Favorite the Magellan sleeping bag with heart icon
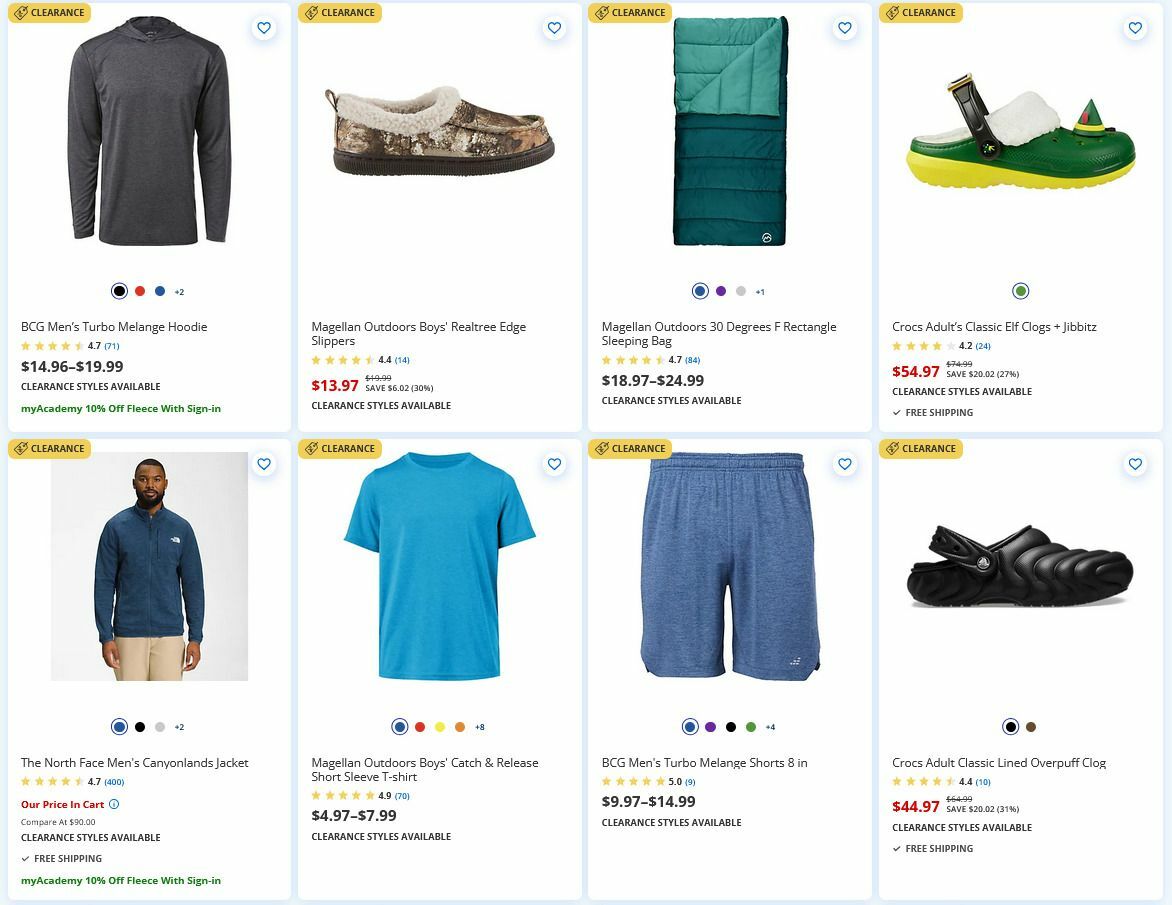This screenshot has width=1172, height=905. tap(844, 29)
